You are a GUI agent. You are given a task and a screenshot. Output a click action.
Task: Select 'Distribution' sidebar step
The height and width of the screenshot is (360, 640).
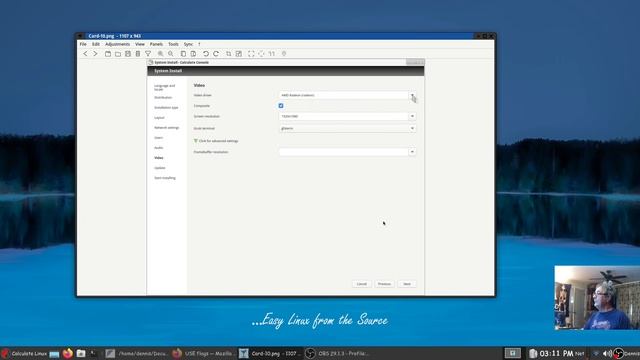point(163,98)
